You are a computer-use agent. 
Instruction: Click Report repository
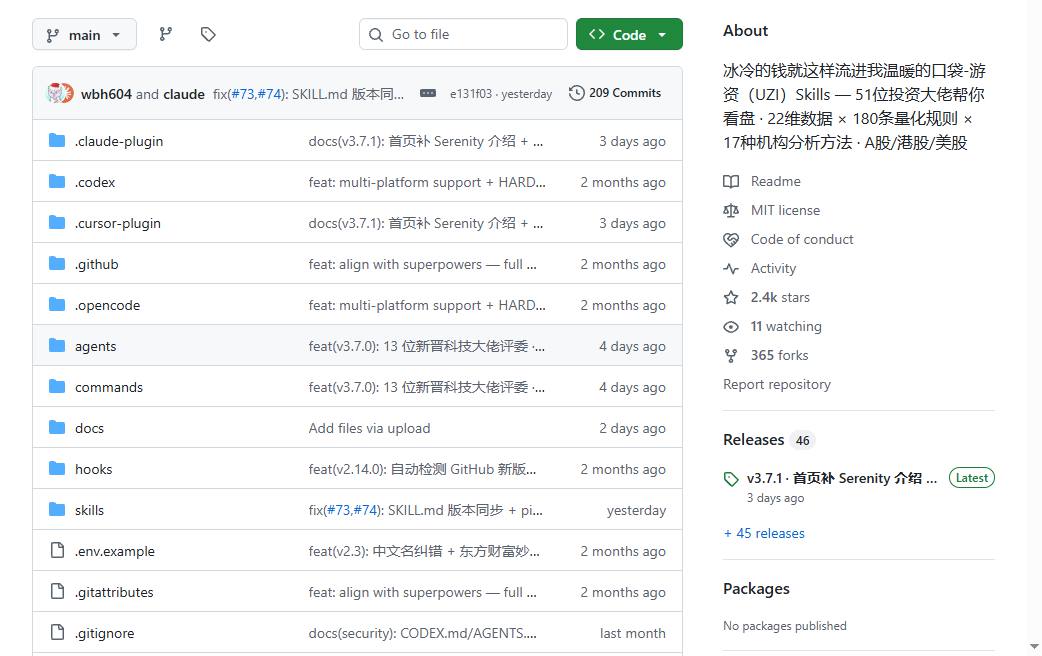[x=777, y=384]
